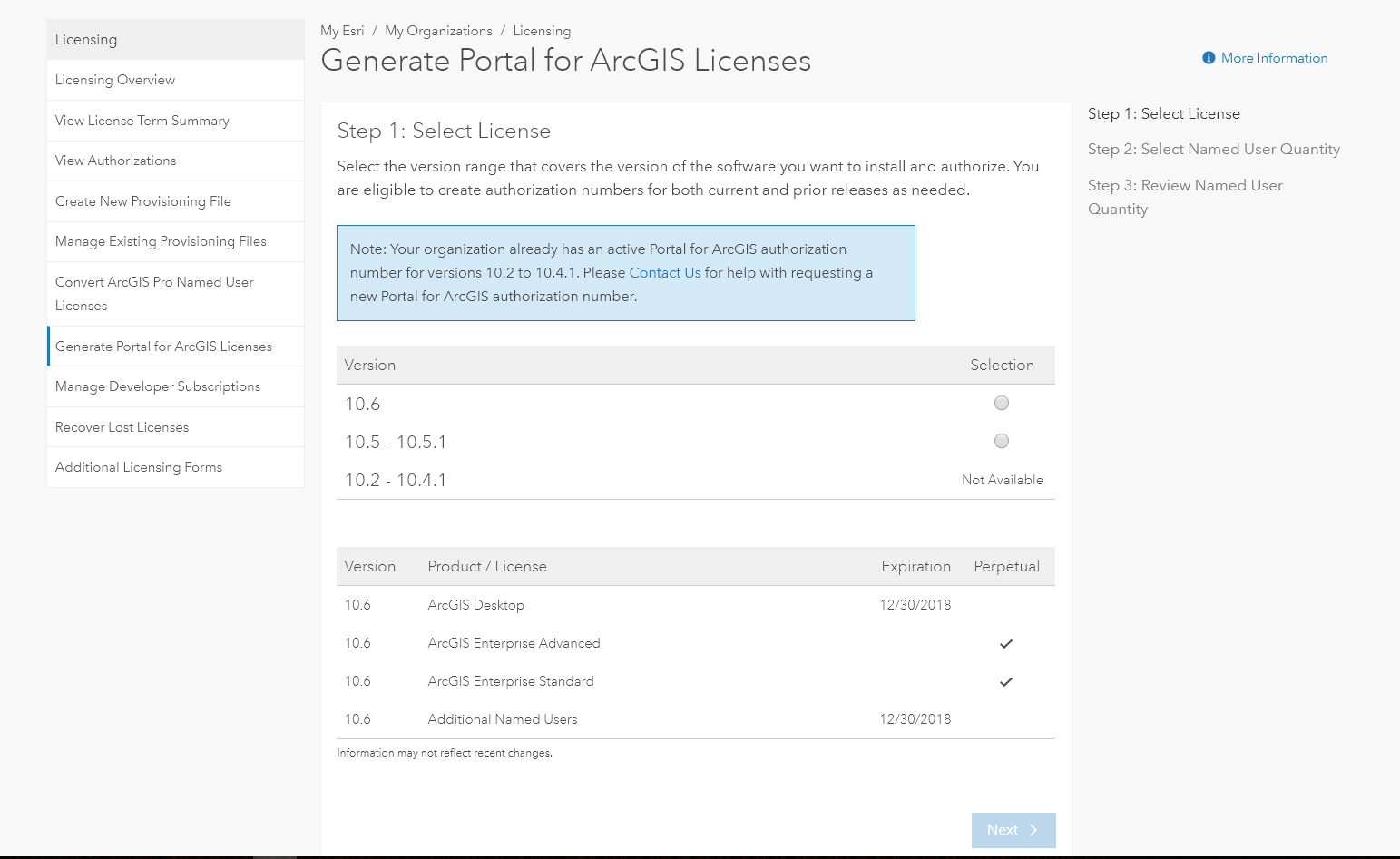Click the More Information info icon

click(x=1209, y=58)
